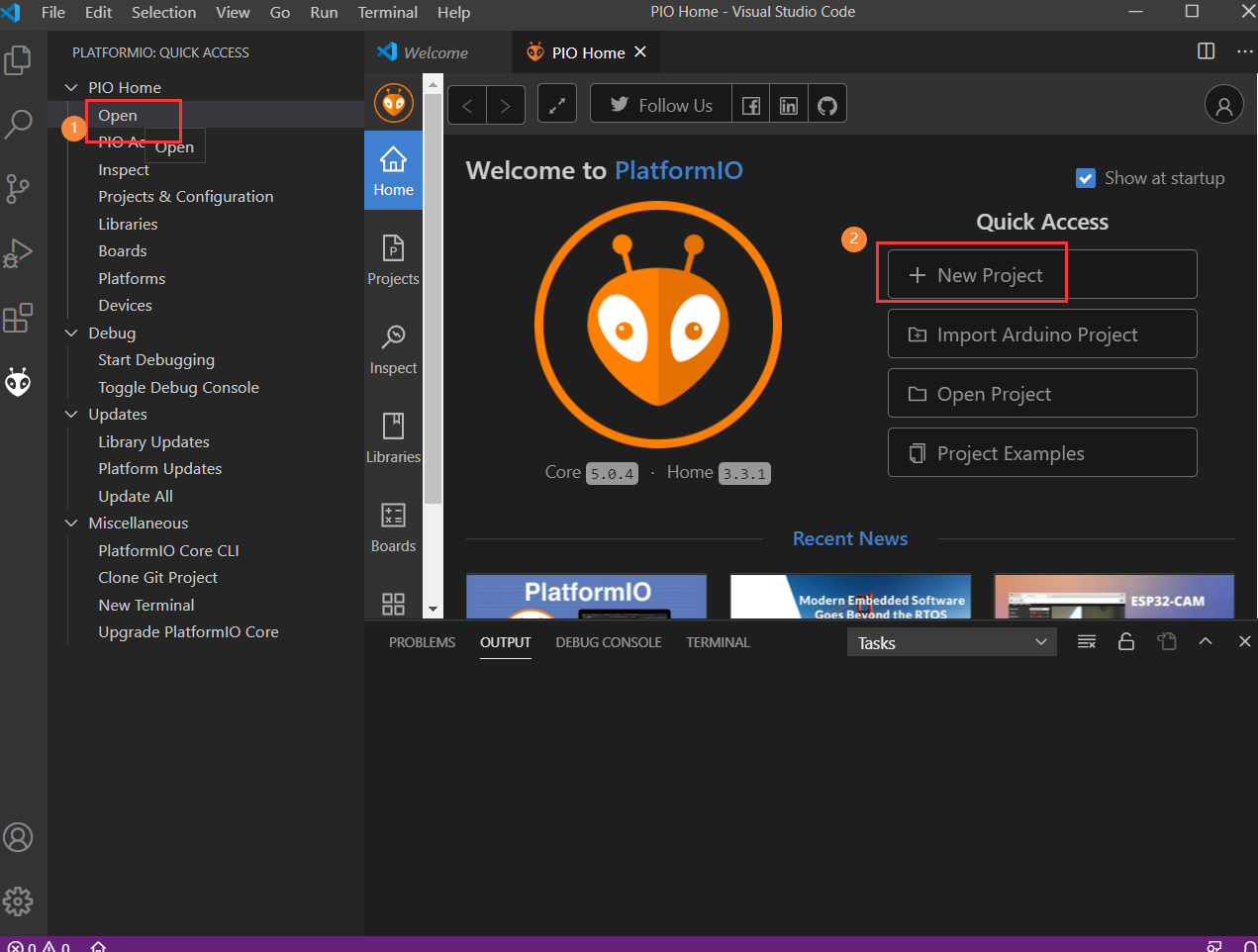
Task: Select Library Updates tree item
Action: pos(153,441)
